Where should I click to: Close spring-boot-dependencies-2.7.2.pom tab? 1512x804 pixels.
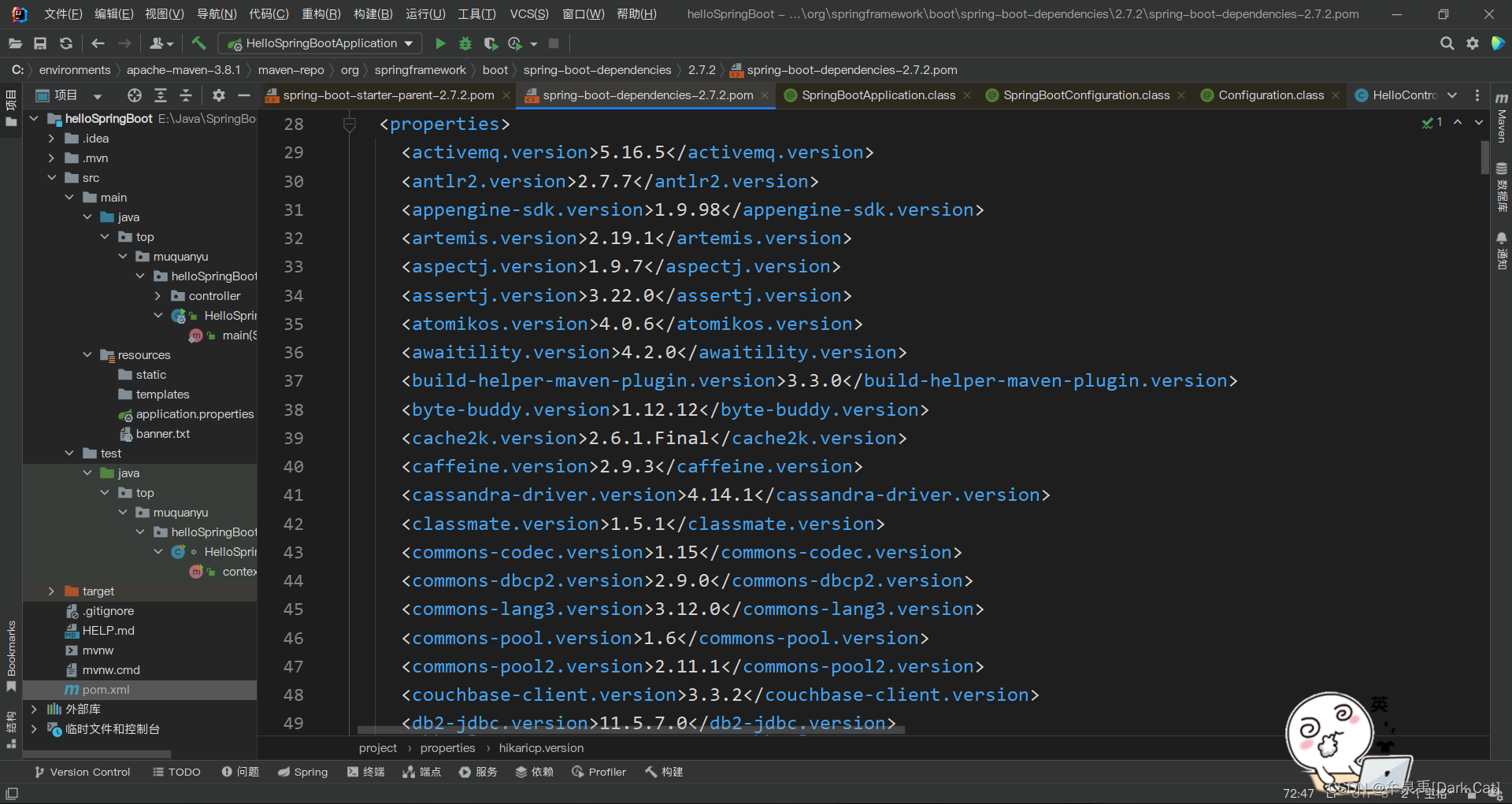point(764,95)
